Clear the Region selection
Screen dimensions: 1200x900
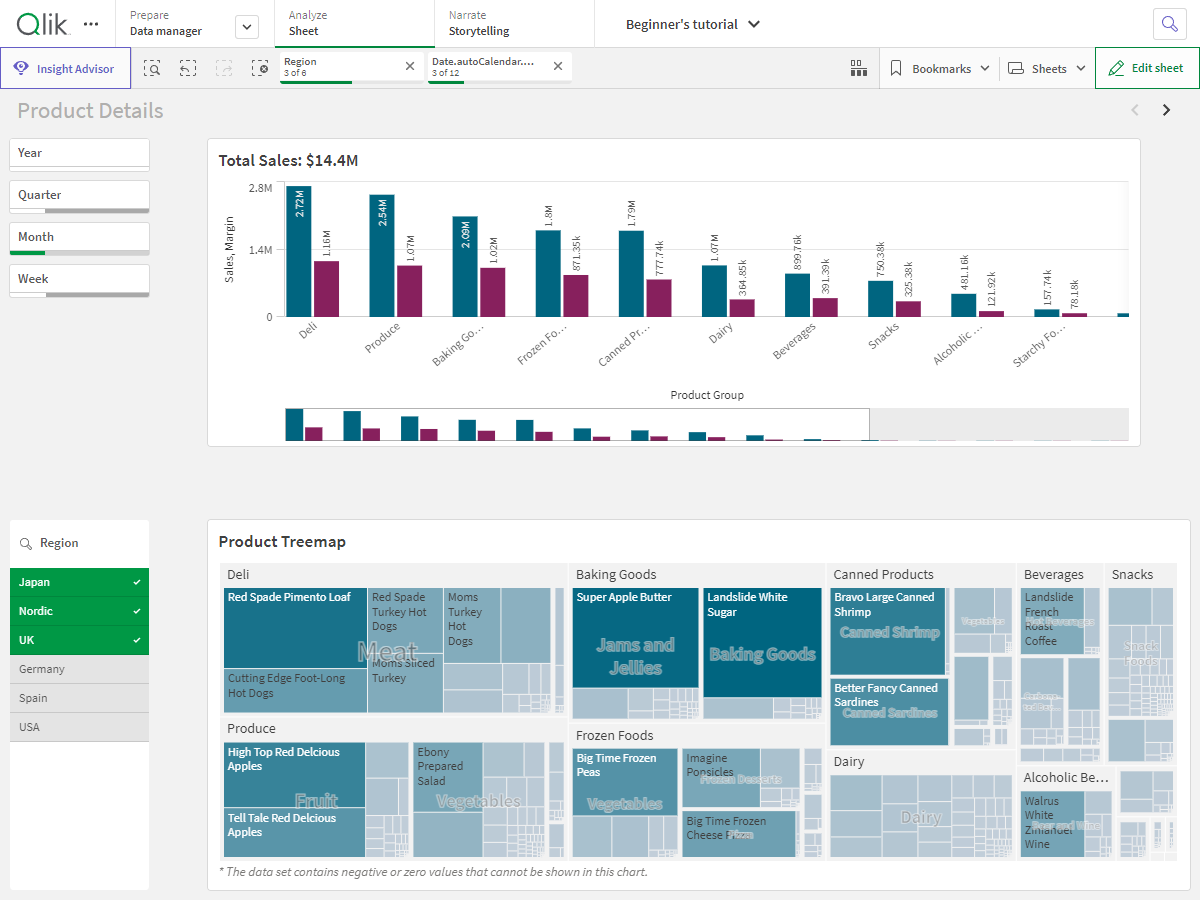[410, 66]
